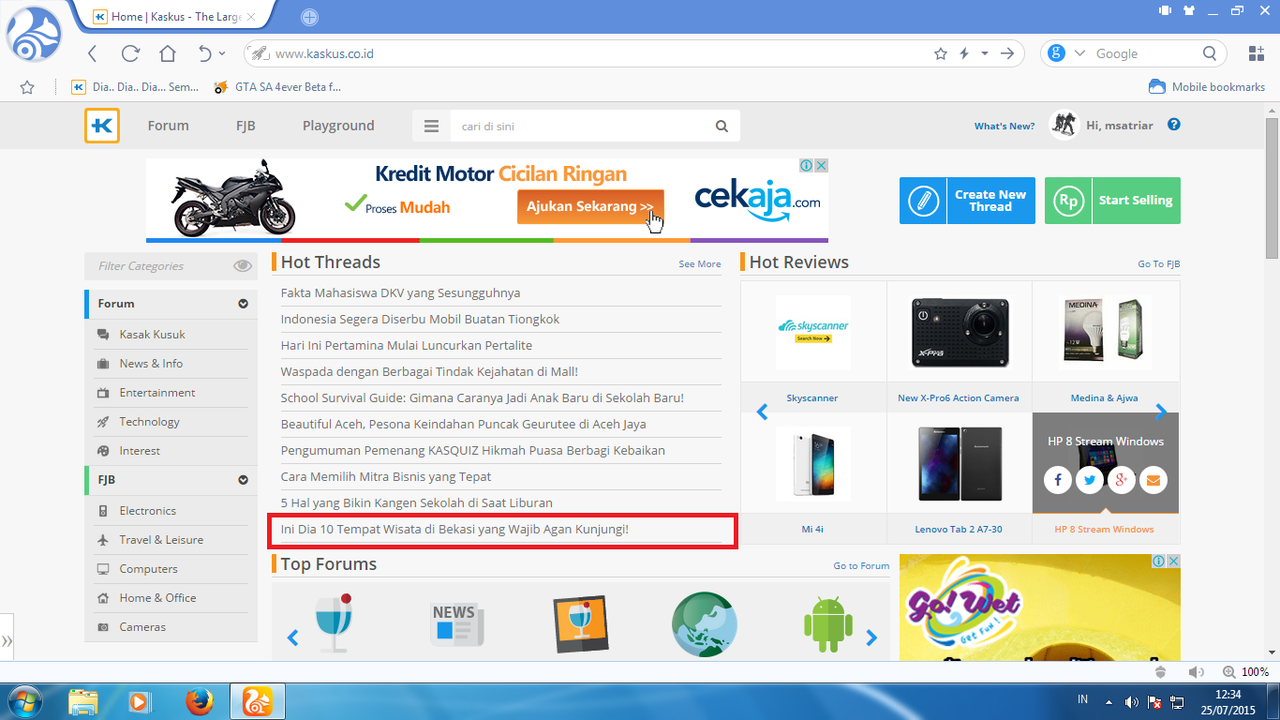
Task: Click Go To FJB link
Action: coord(1158,264)
